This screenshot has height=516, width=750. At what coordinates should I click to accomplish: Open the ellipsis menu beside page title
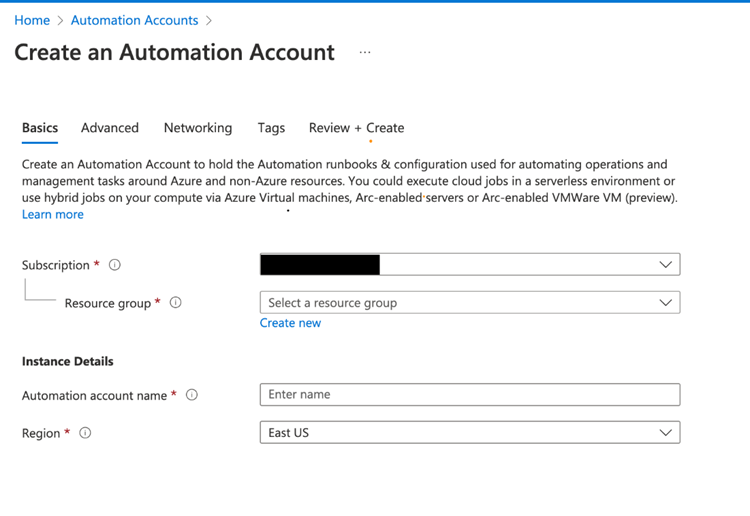365,52
